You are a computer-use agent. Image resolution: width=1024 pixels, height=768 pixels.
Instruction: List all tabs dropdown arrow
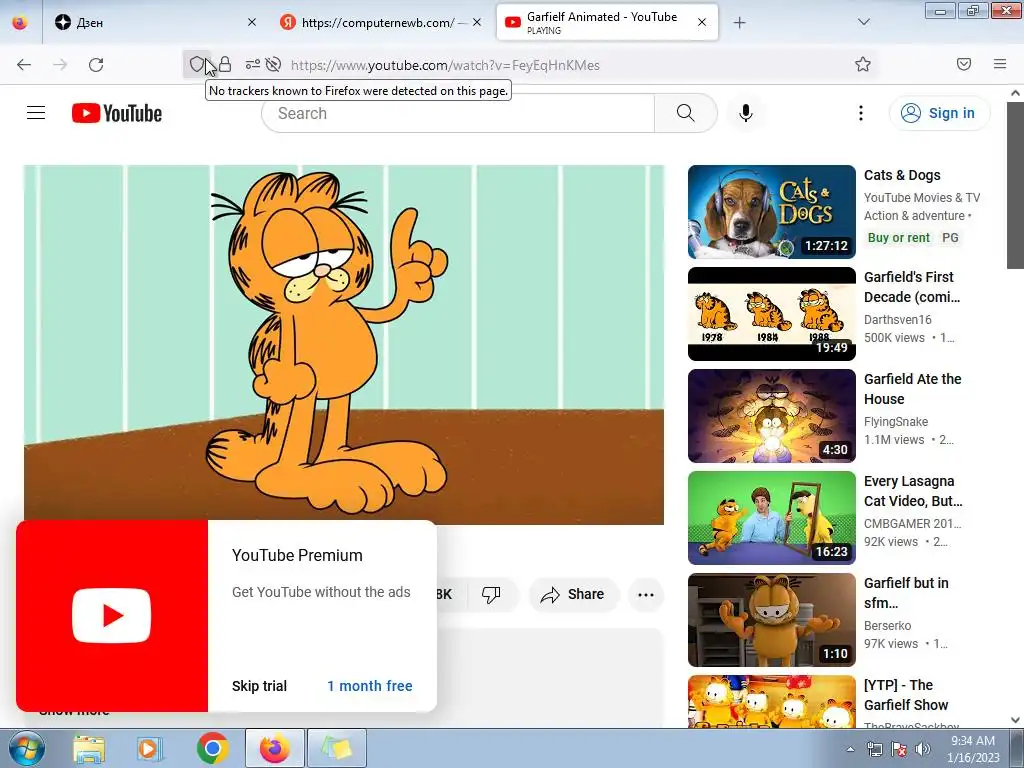tap(863, 22)
